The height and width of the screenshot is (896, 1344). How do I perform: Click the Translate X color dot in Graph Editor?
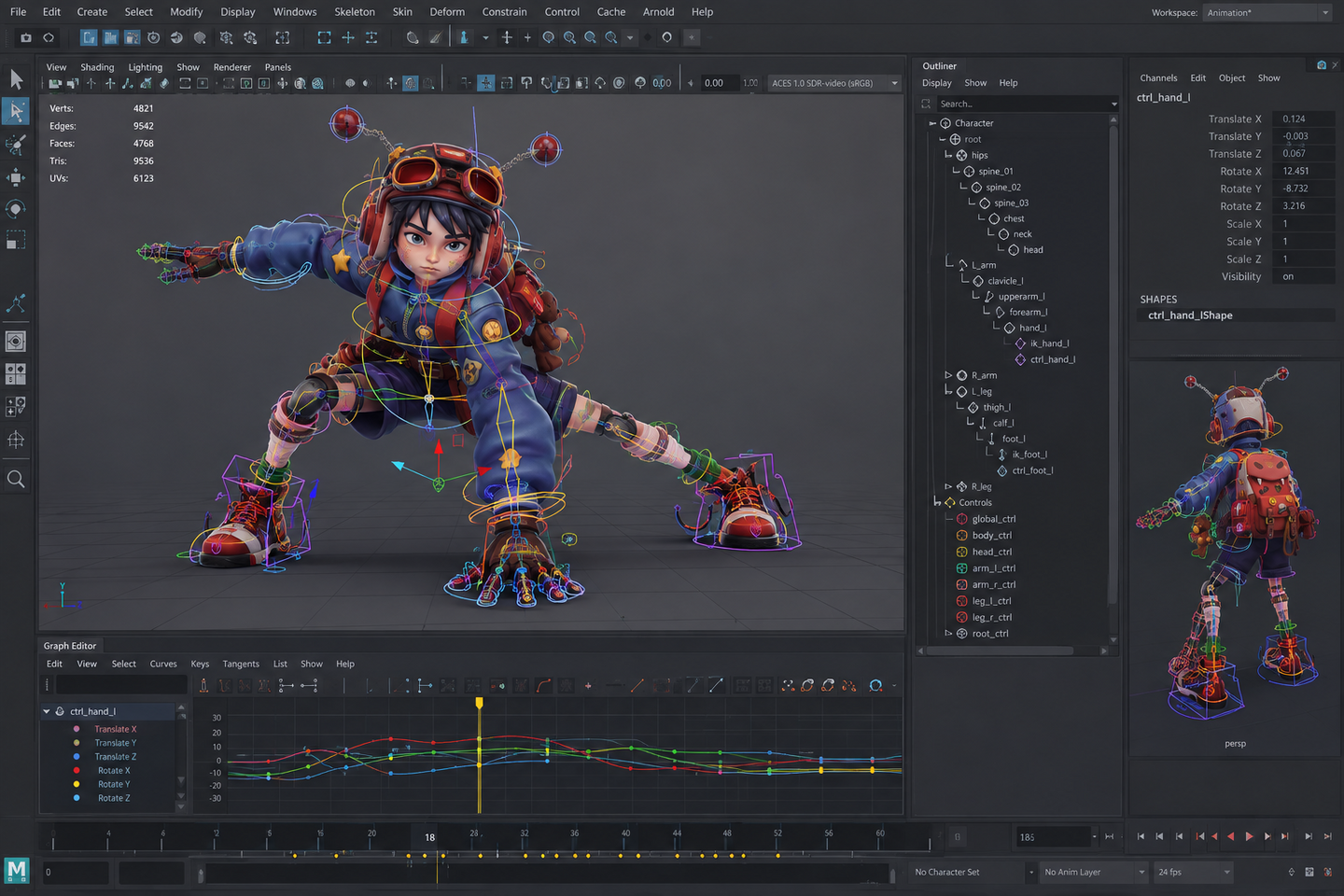[77, 729]
